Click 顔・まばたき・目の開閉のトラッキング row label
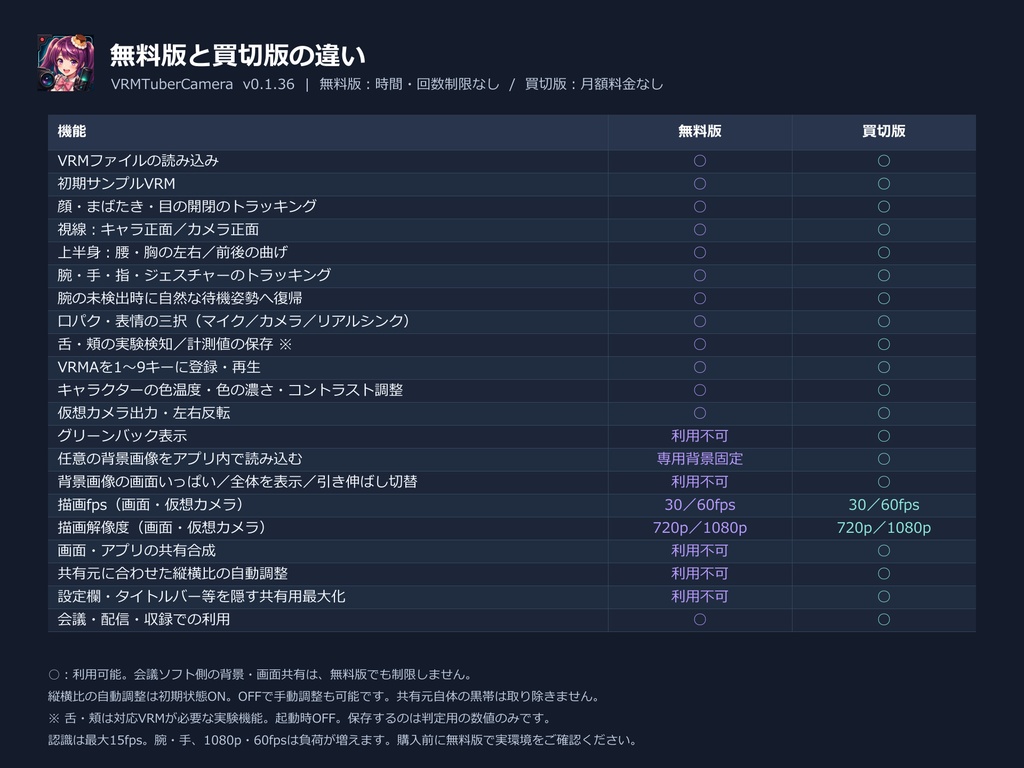This screenshot has width=1024, height=768. click(x=187, y=206)
